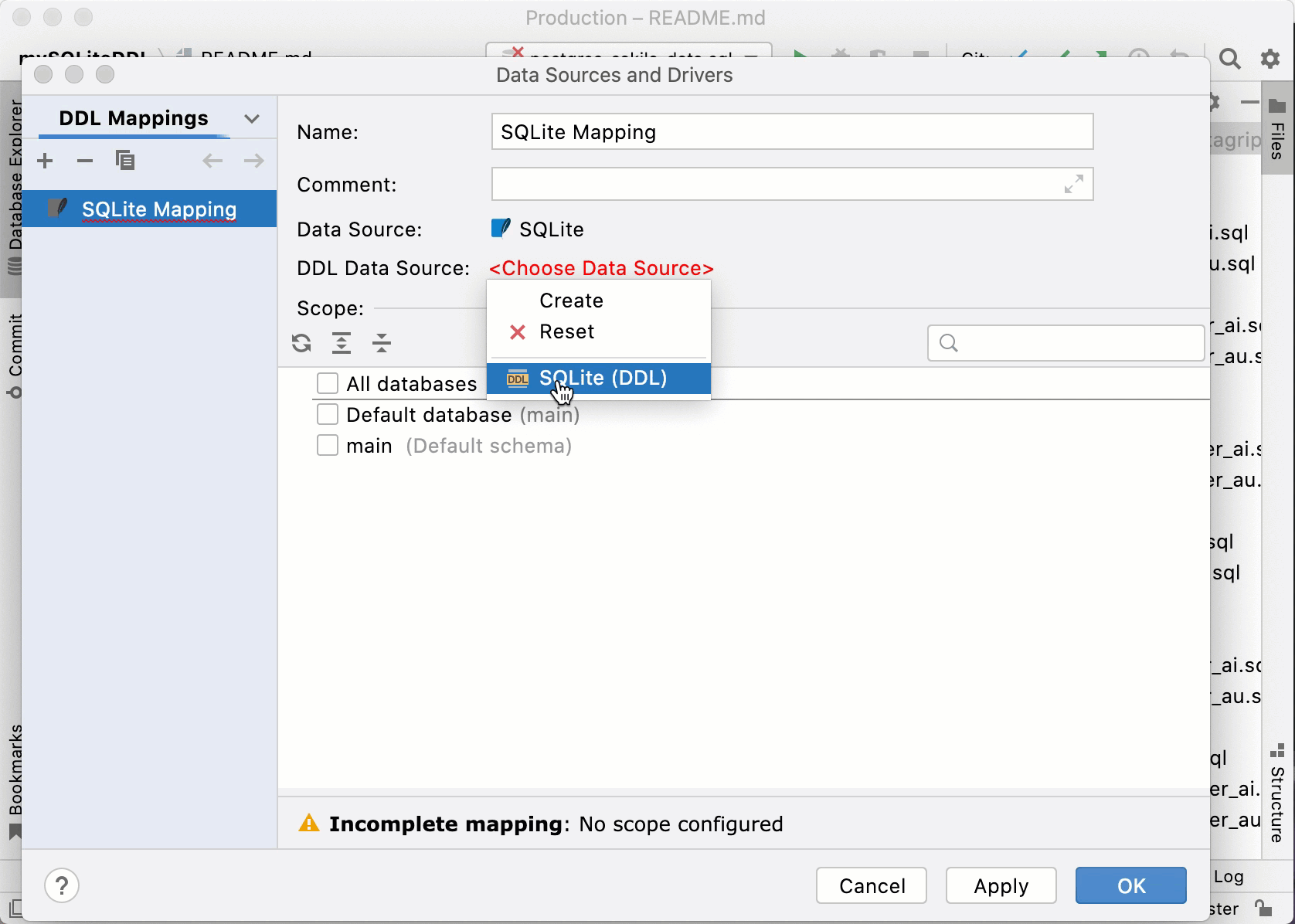Click the DDL icon beside SQLite (DDL)
The width and height of the screenshot is (1295, 924).
coord(518,379)
